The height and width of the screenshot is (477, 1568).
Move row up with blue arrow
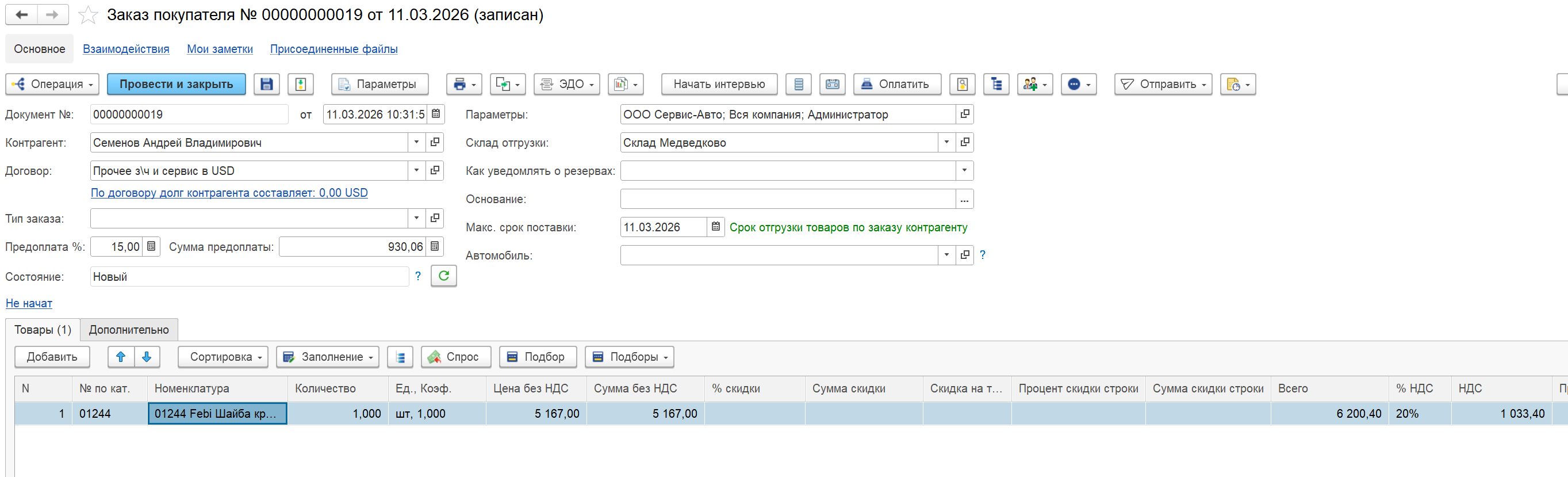click(x=121, y=357)
